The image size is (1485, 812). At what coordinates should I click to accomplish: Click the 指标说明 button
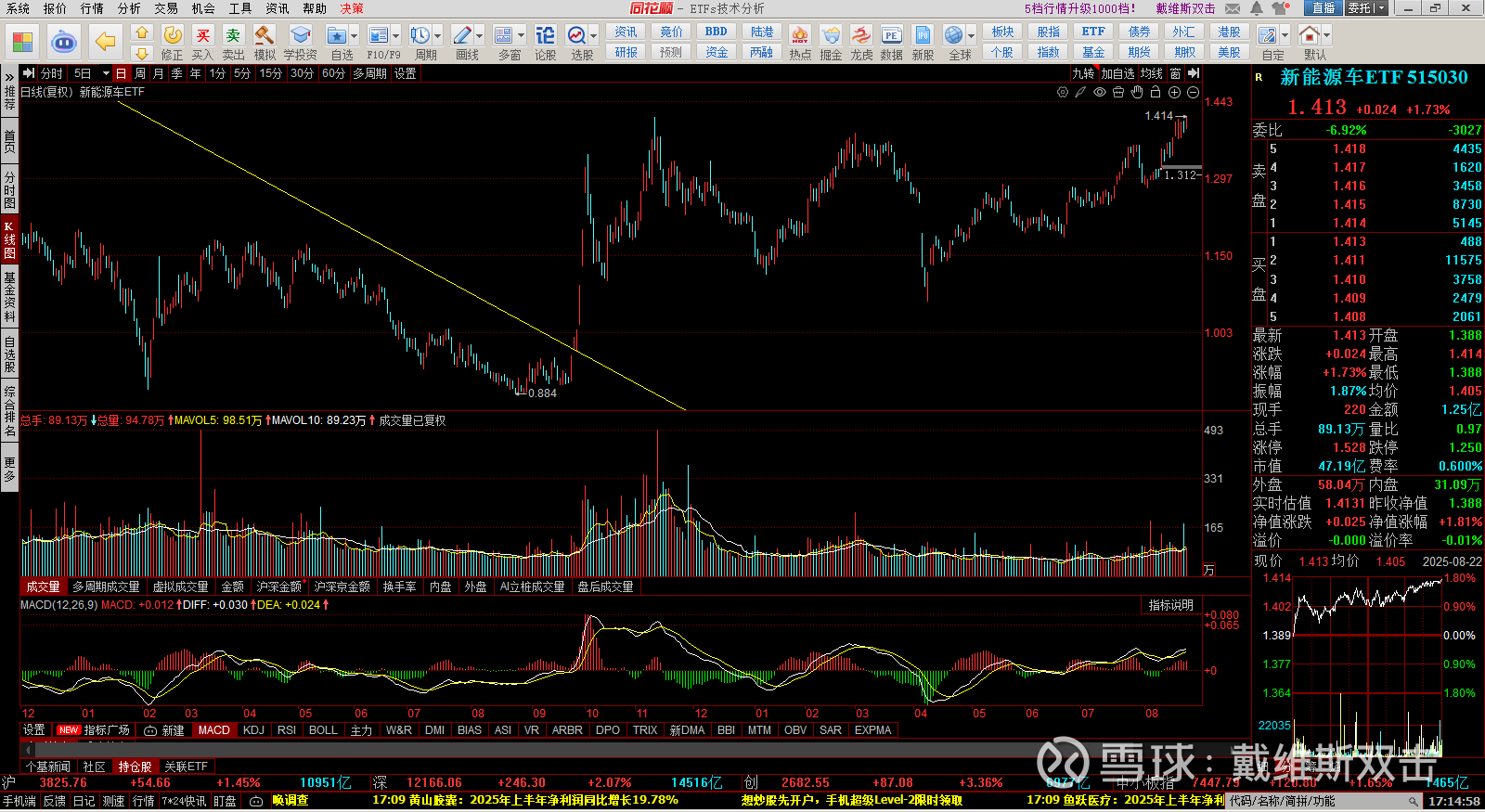pos(1171,605)
